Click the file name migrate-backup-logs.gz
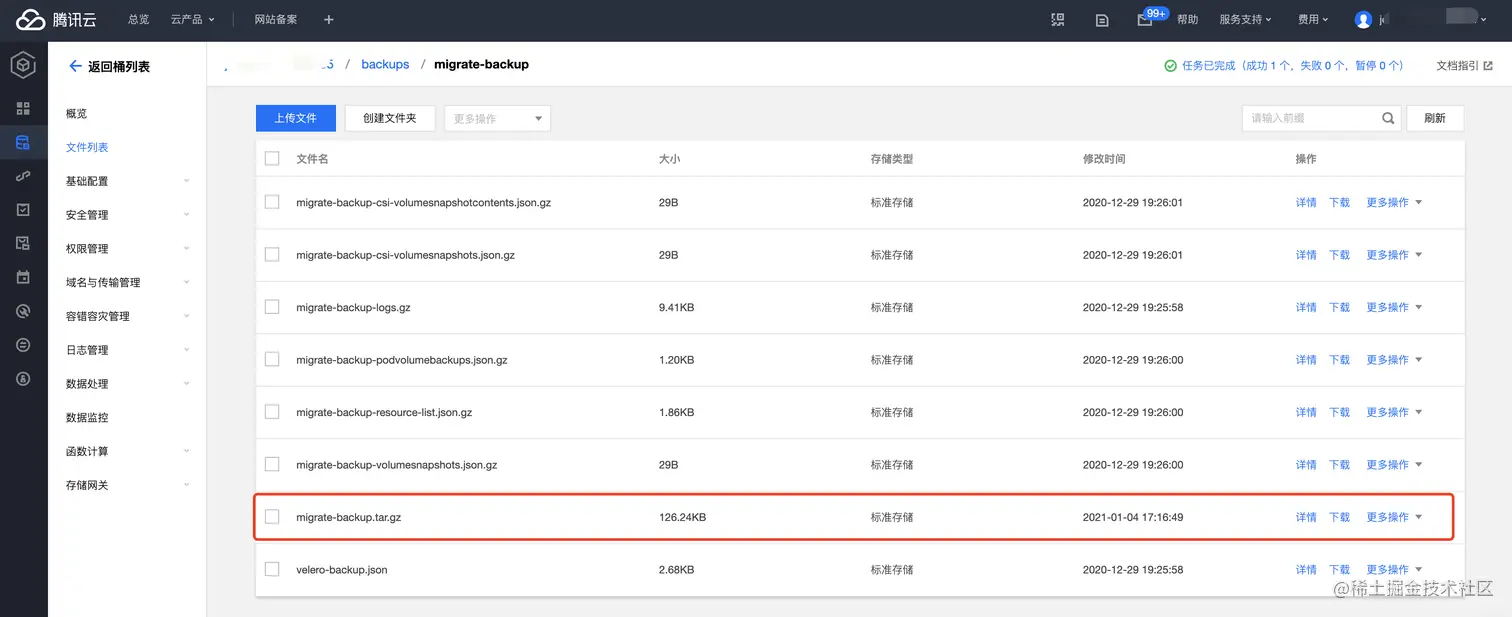 (x=353, y=307)
